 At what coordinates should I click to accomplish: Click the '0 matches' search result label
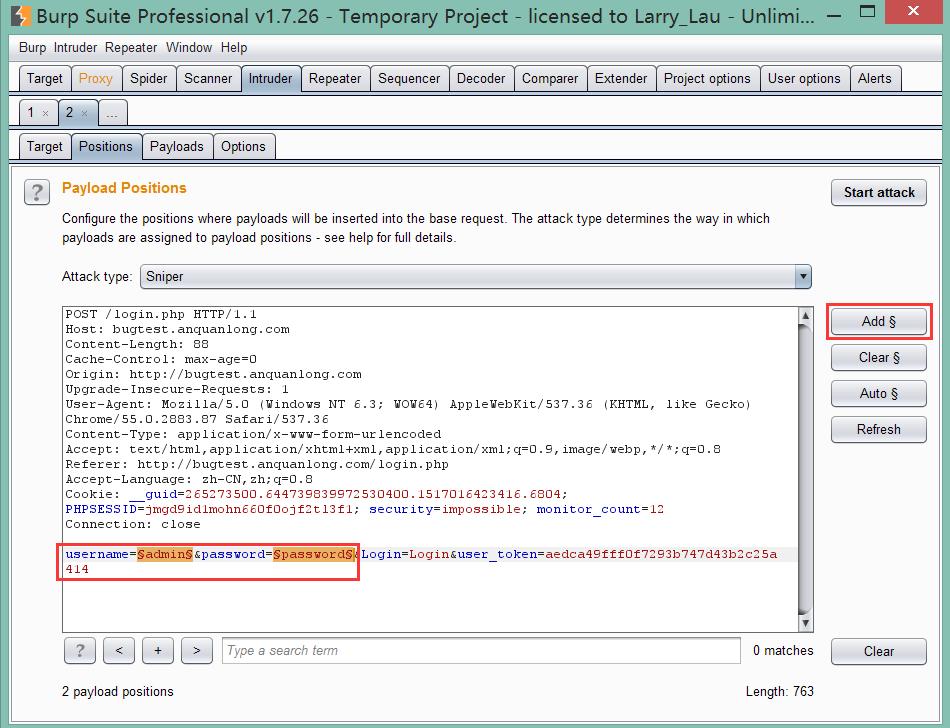(x=783, y=650)
